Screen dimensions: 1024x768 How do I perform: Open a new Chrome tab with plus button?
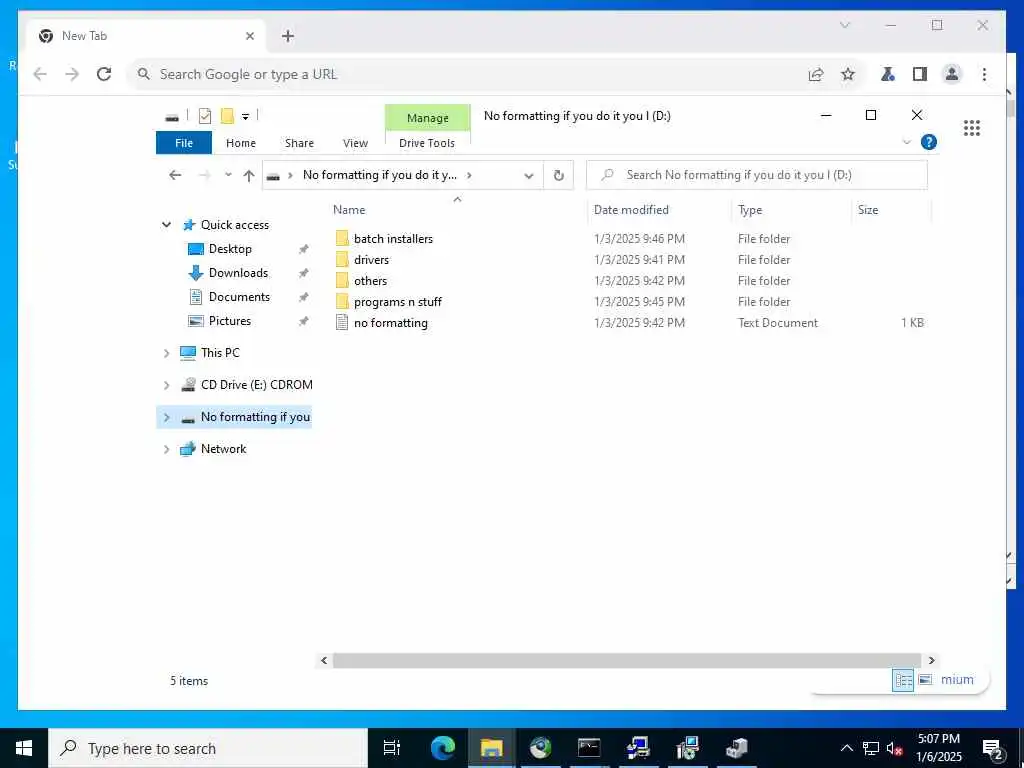(287, 36)
